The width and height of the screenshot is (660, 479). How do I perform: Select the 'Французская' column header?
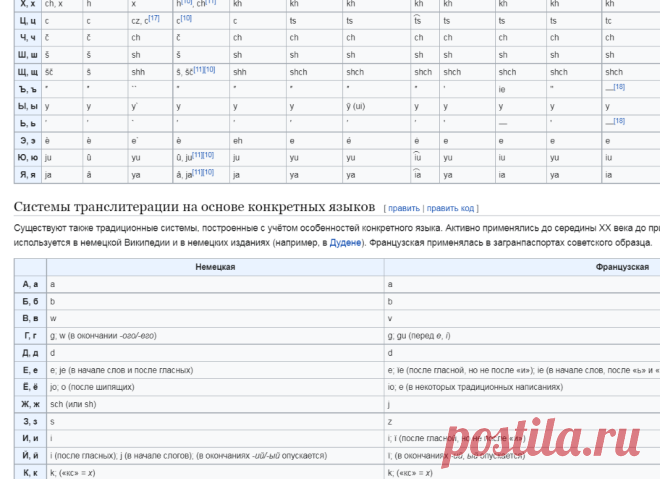click(x=622, y=267)
